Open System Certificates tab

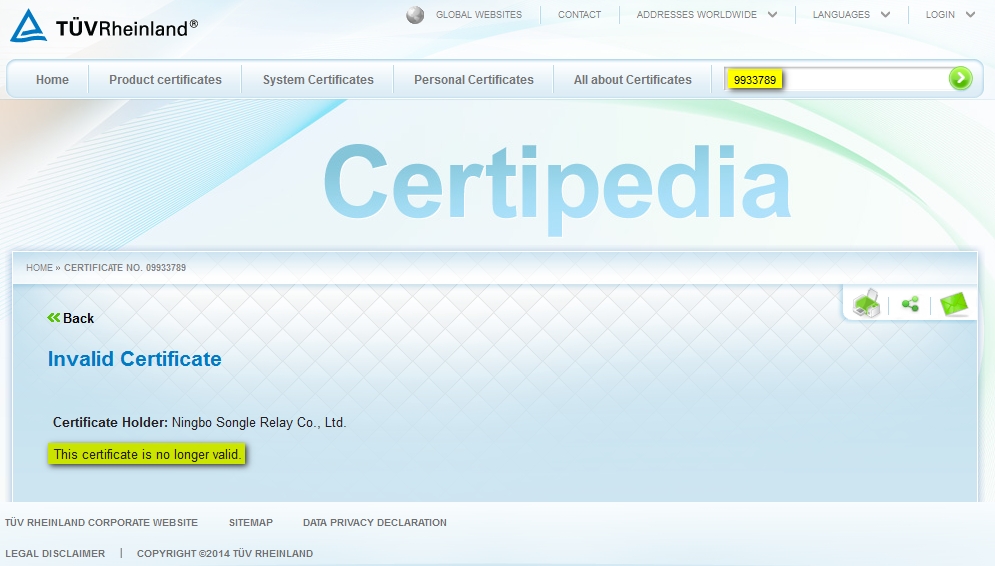click(x=318, y=80)
